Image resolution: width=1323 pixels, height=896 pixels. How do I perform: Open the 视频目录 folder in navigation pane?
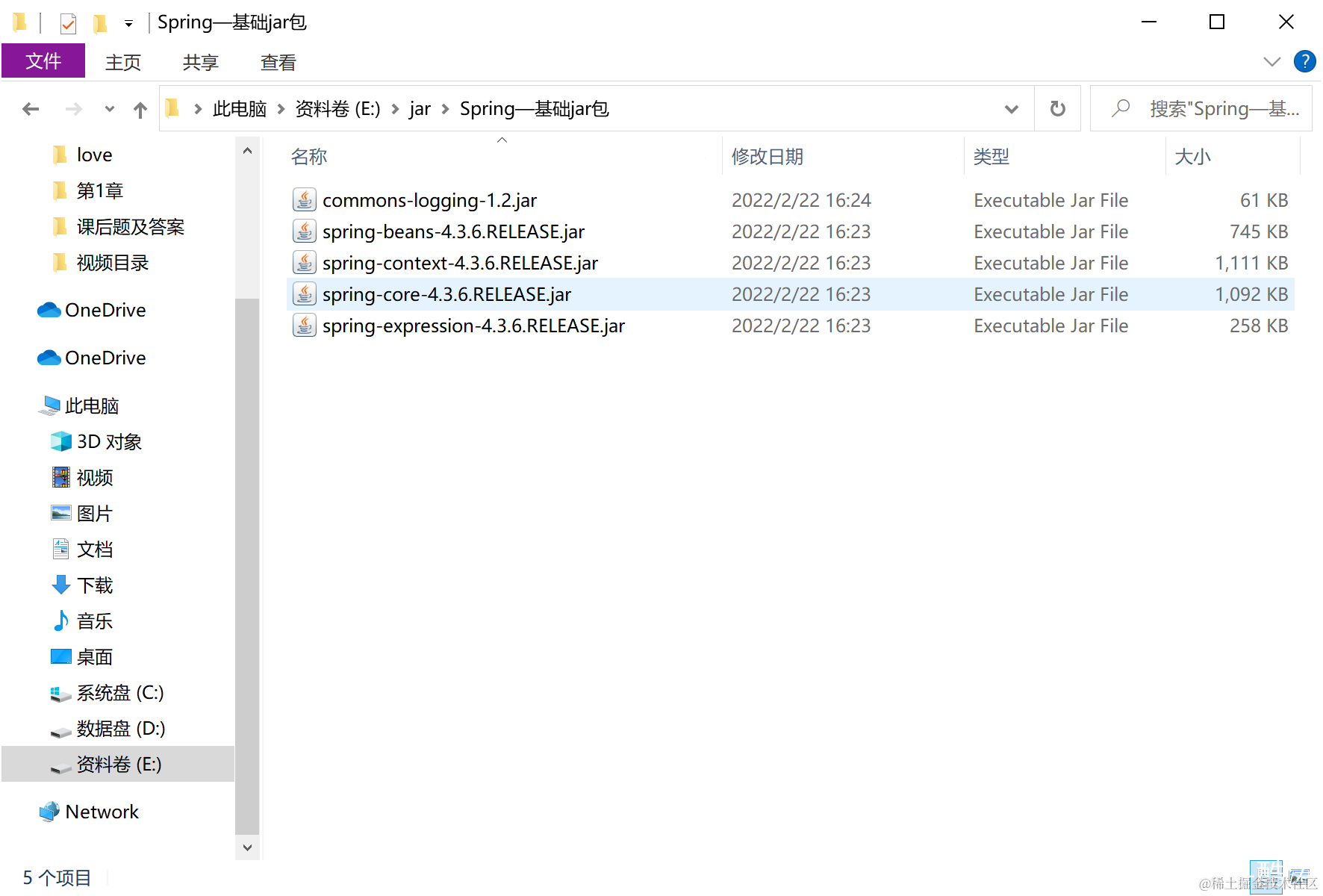(112, 263)
